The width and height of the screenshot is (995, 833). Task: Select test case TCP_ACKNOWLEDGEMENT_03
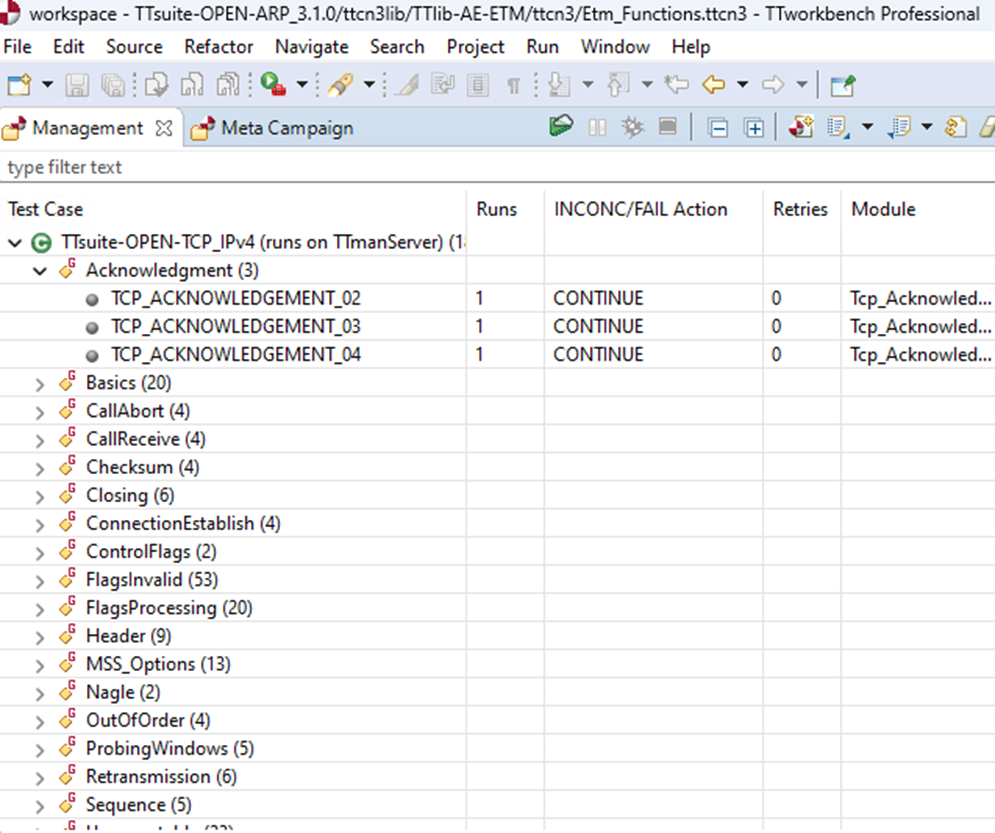pos(236,327)
